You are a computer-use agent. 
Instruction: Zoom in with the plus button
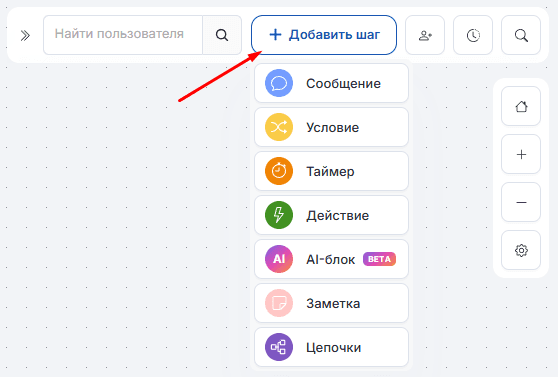pyautogui.click(x=521, y=154)
